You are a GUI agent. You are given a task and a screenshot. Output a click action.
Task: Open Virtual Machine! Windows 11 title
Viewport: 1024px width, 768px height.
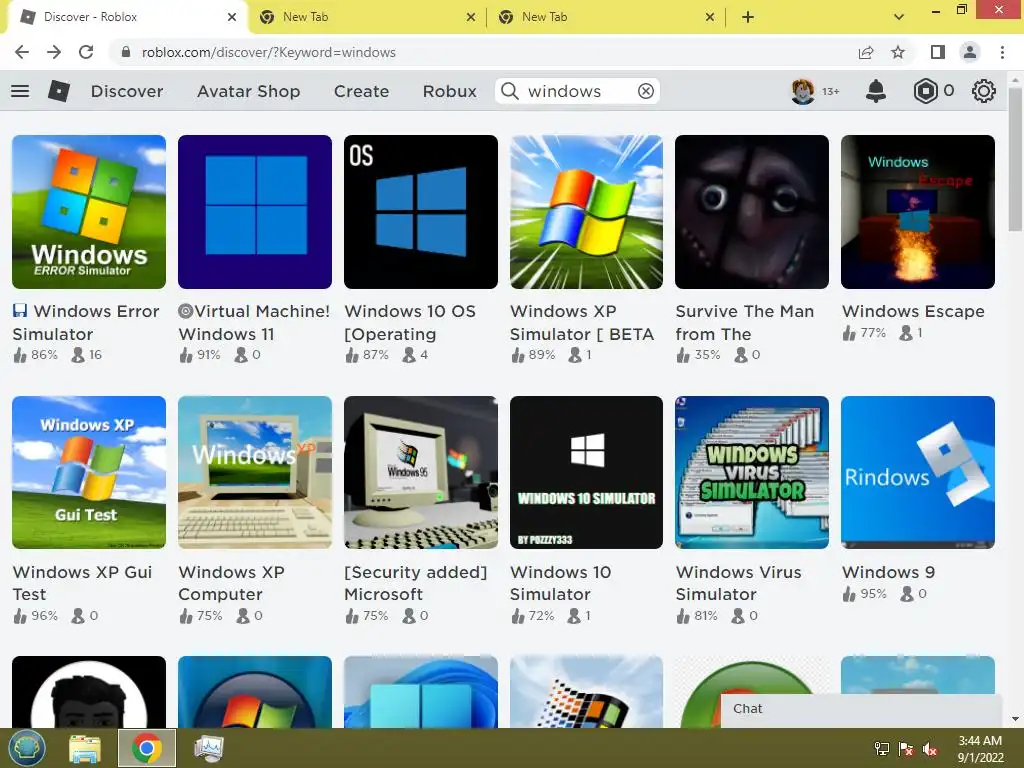(x=254, y=323)
